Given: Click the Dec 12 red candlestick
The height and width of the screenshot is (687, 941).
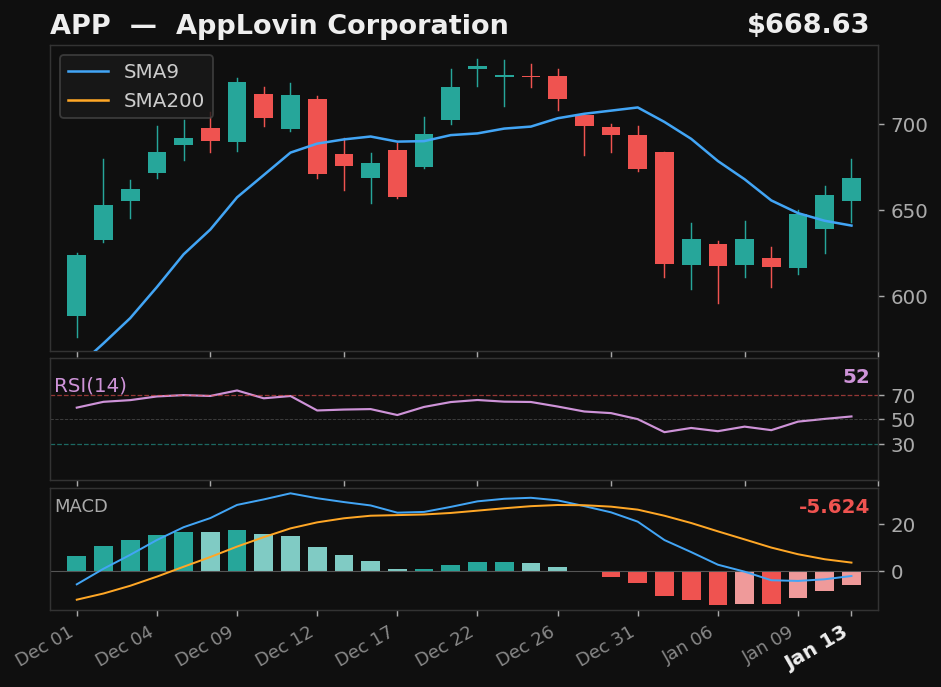Looking at the screenshot, I should coord(317,136).
